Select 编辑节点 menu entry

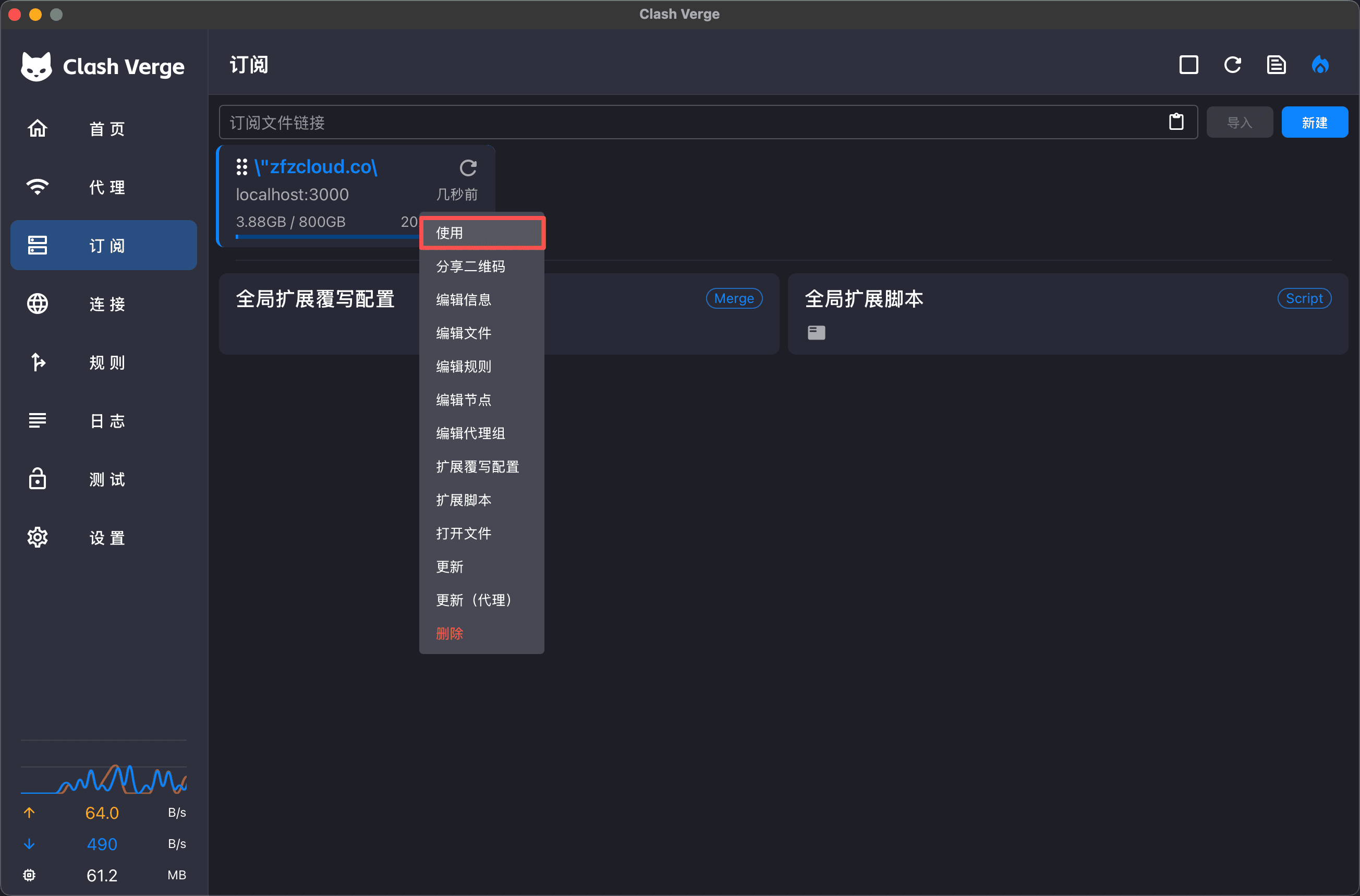point(482,399)
